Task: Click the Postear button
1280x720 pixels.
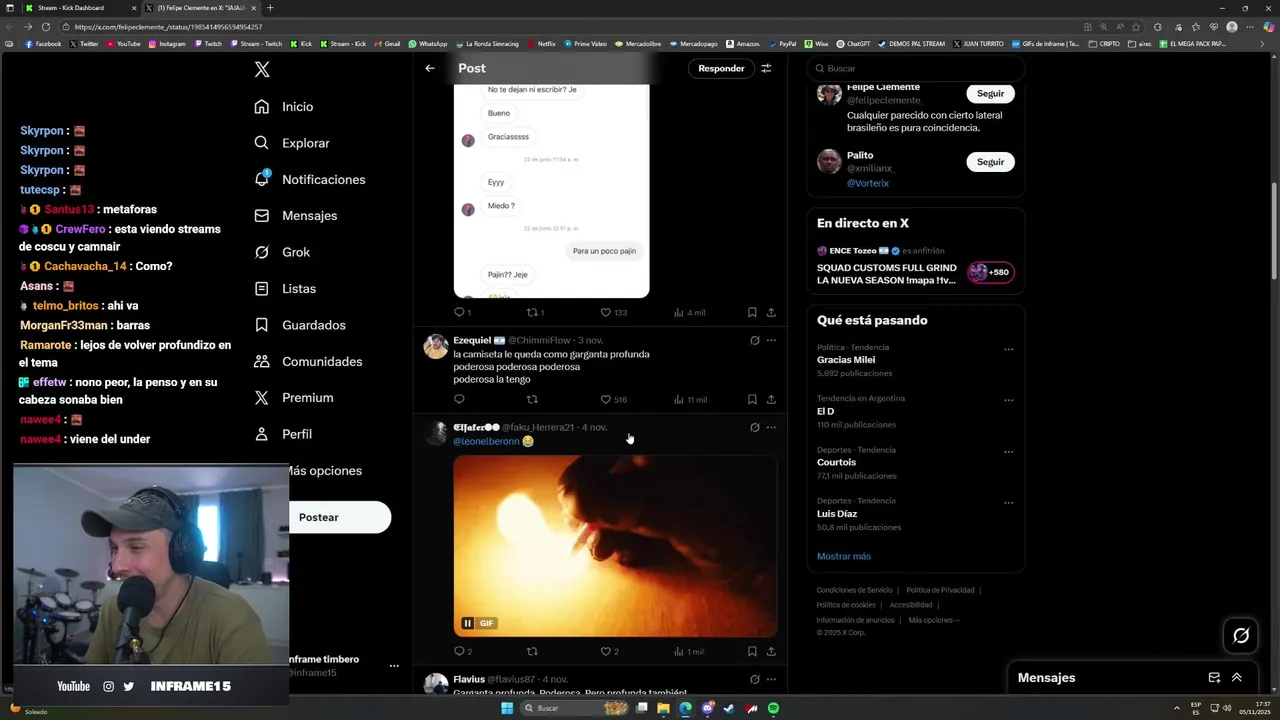Action: click(x=340, y=517)
